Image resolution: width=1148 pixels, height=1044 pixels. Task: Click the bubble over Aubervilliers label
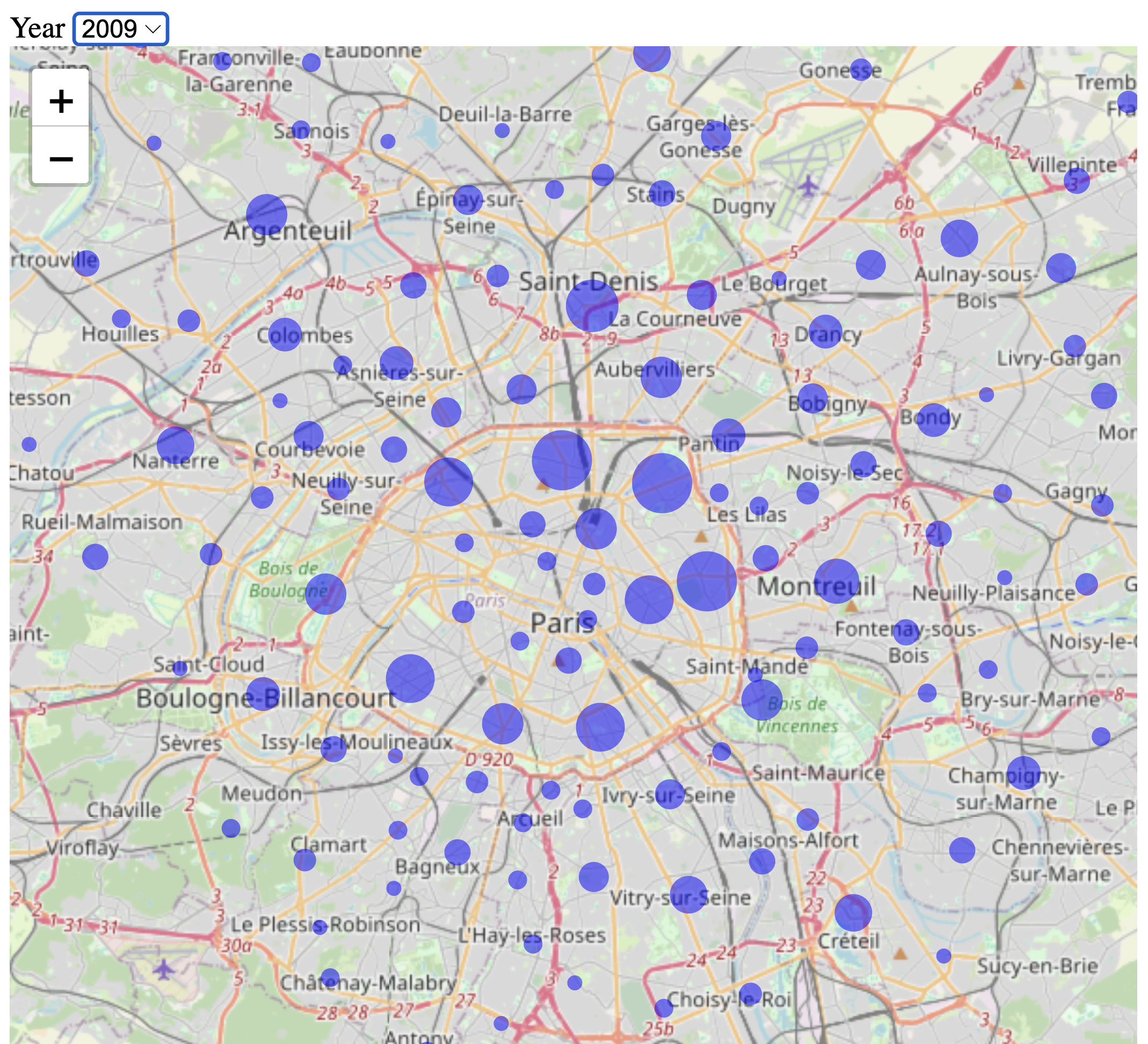click(660, 376)
